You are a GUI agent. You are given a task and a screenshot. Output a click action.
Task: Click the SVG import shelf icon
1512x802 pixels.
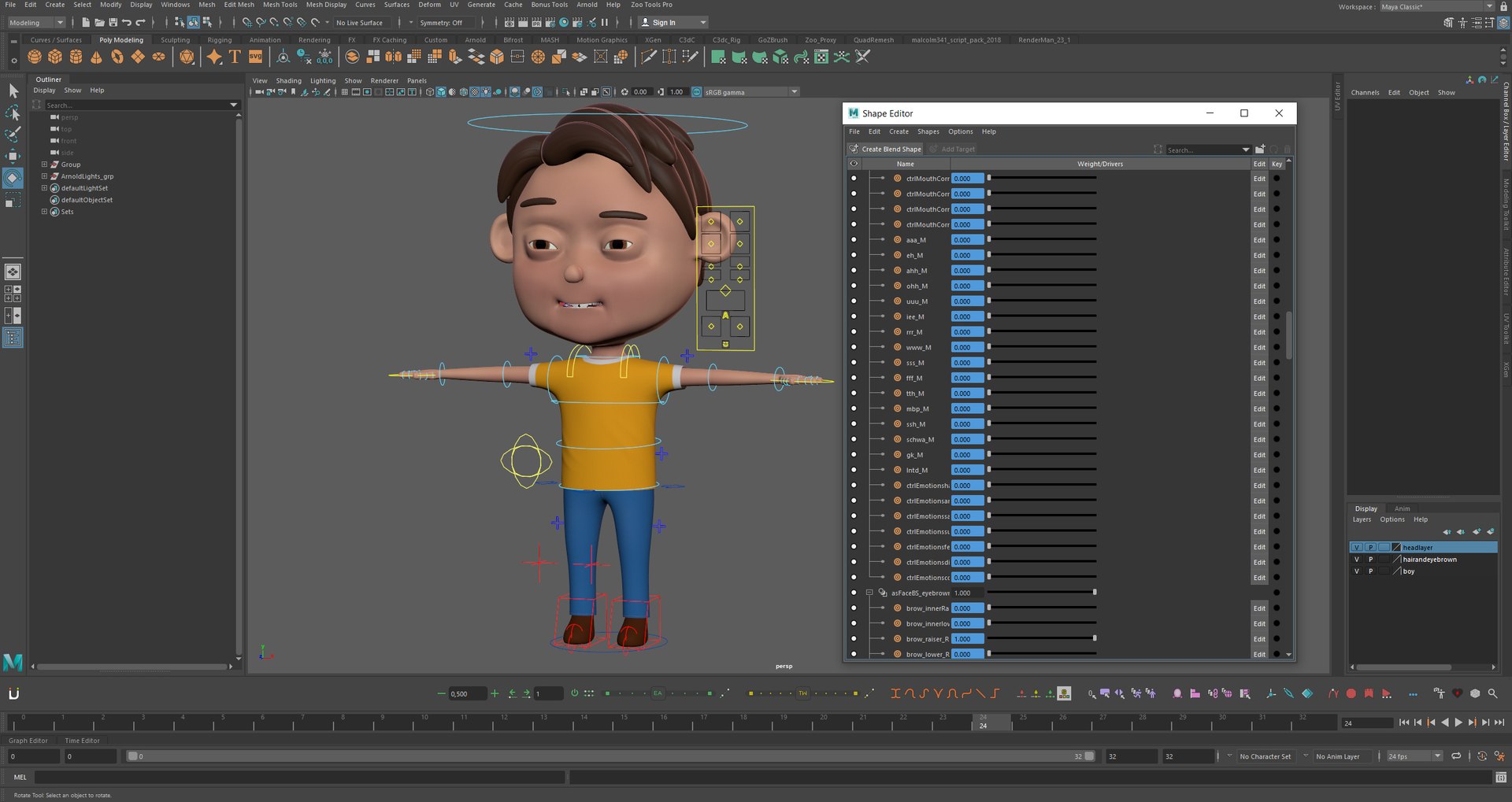click(x=255, y=57)
